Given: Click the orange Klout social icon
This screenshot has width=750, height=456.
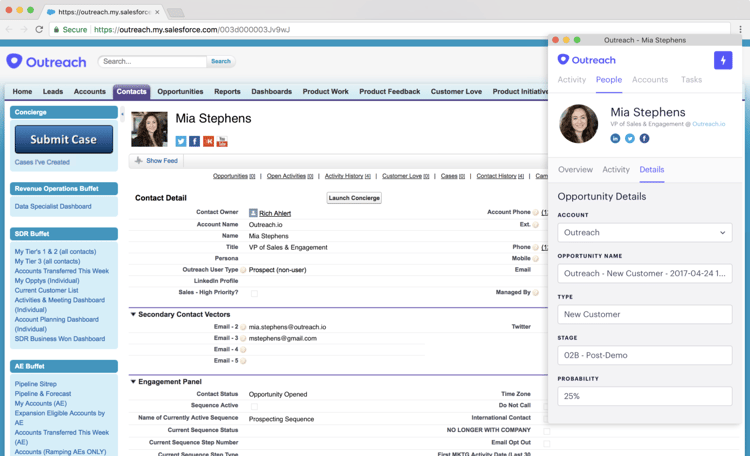Looking at the screenshot, I should 208,141.
